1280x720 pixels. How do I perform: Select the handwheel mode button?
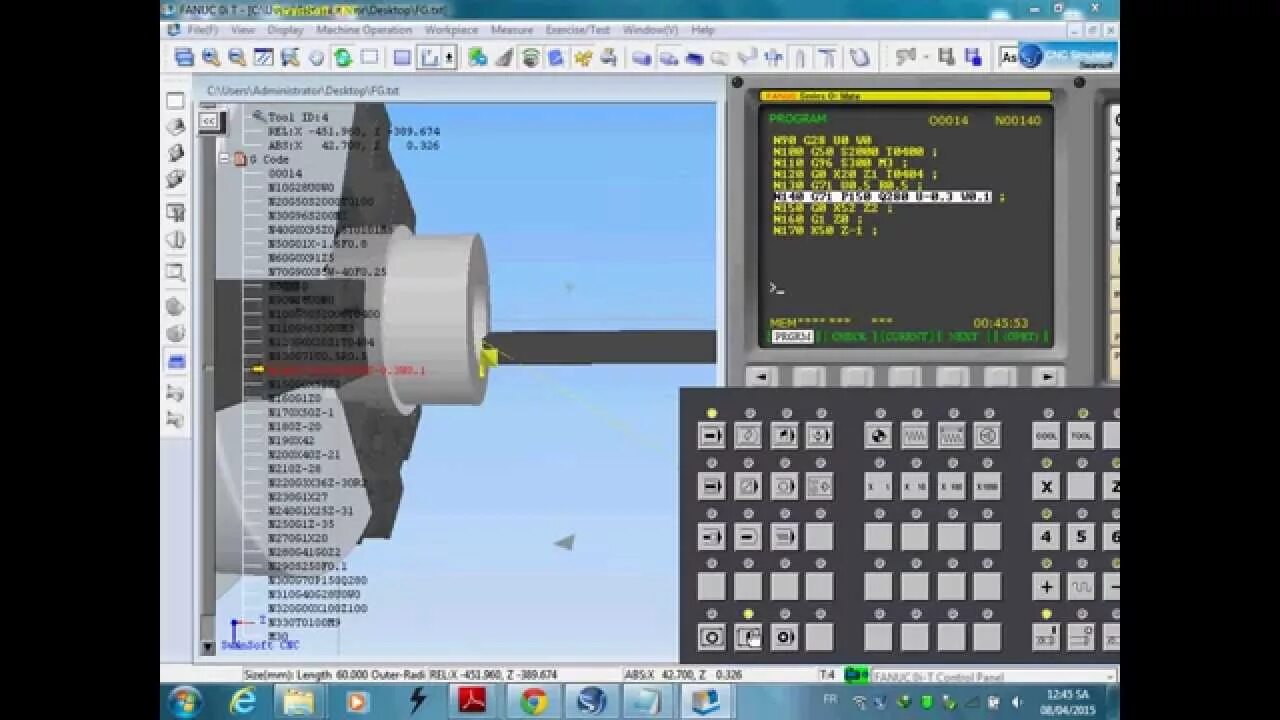coord(987,436)
